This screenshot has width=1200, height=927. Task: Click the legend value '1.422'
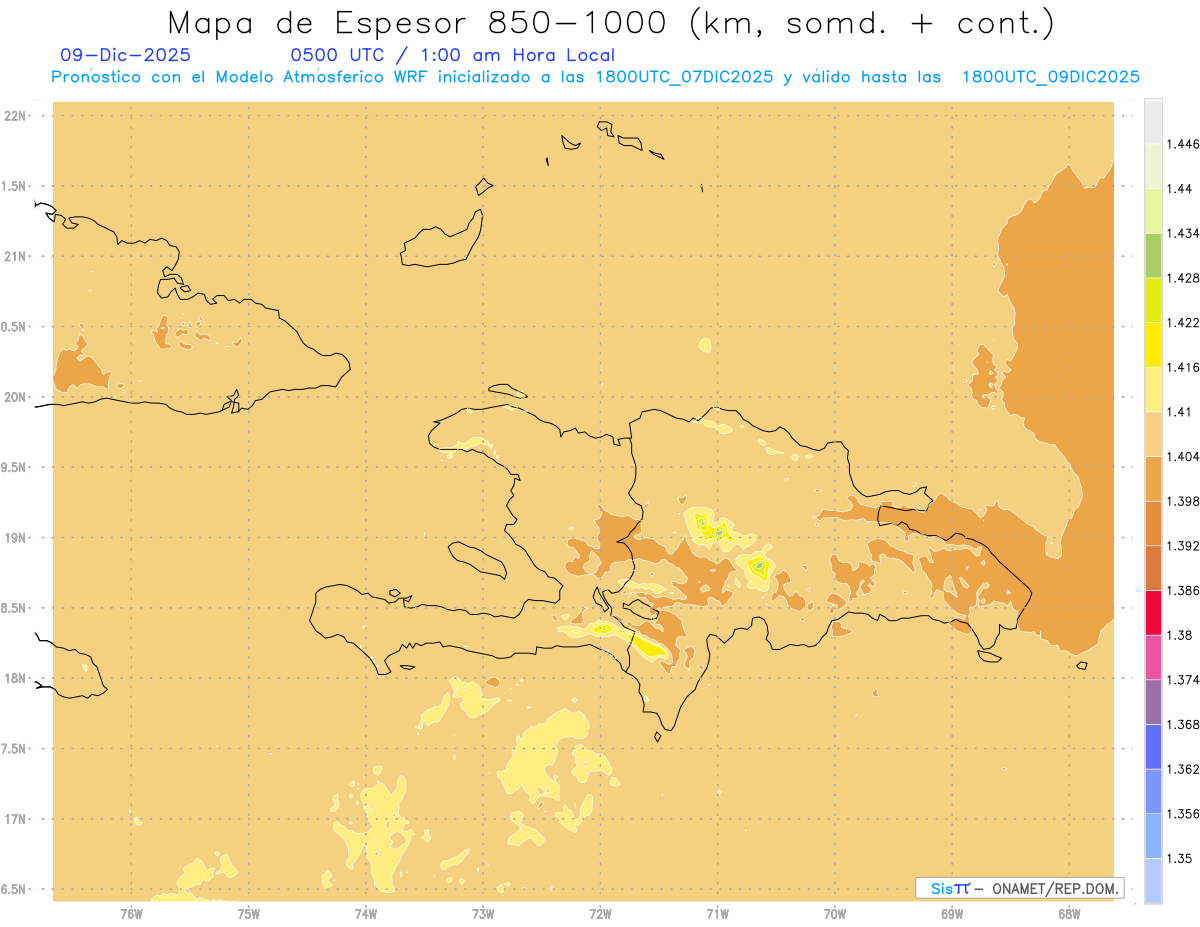(x=1185, y=322)
